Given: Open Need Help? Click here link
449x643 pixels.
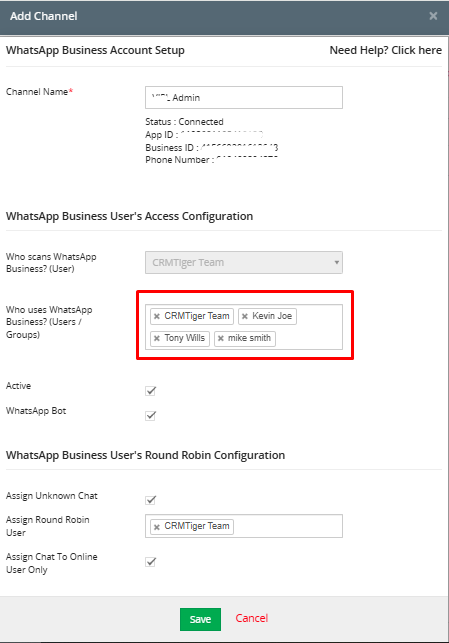Looking at the screenshot, I should coord(385,50).
